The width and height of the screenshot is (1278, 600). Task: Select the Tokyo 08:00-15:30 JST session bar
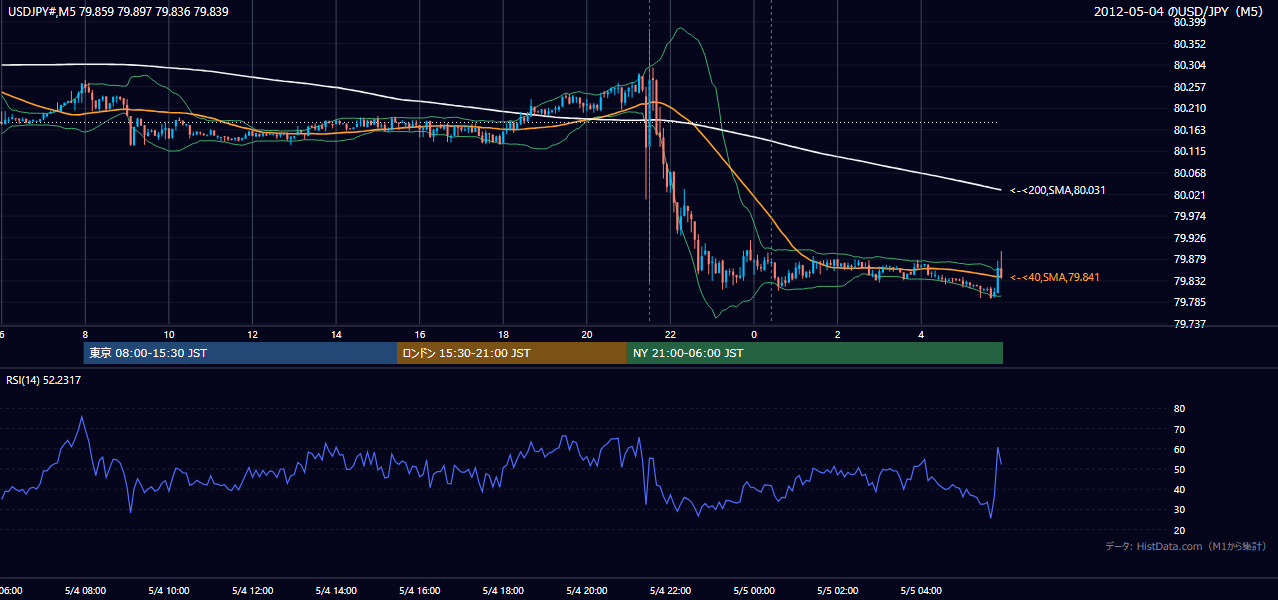(240, 353)
